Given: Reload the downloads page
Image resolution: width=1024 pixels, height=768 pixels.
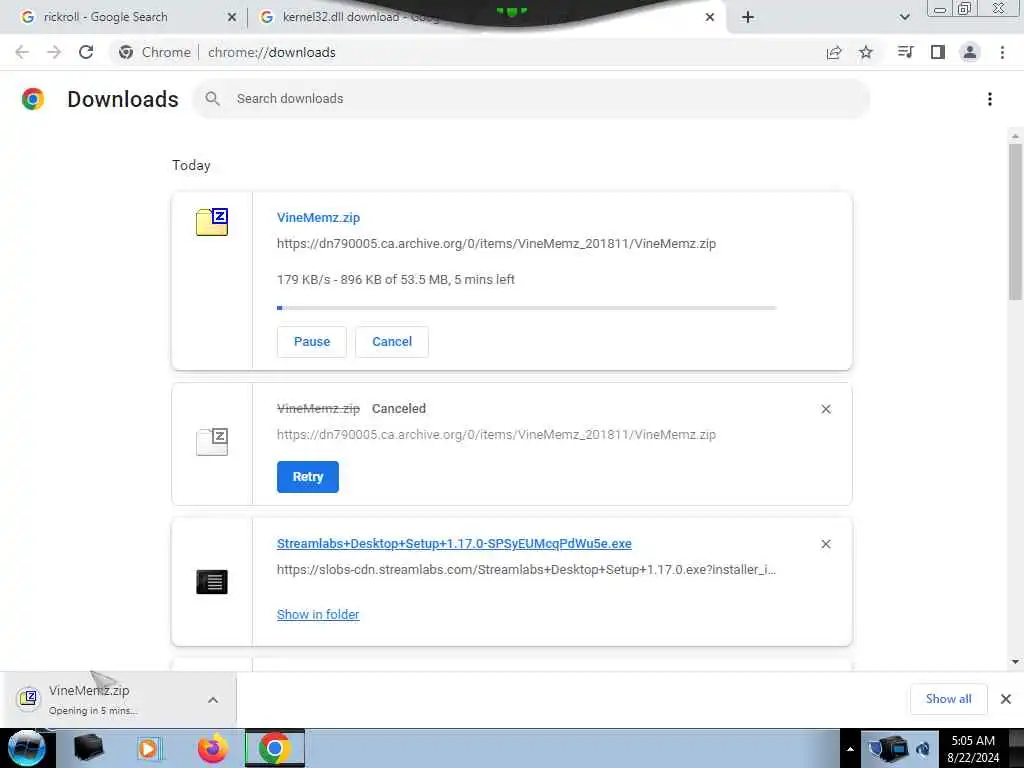Looking at the screenshot, I should [86, 52].
